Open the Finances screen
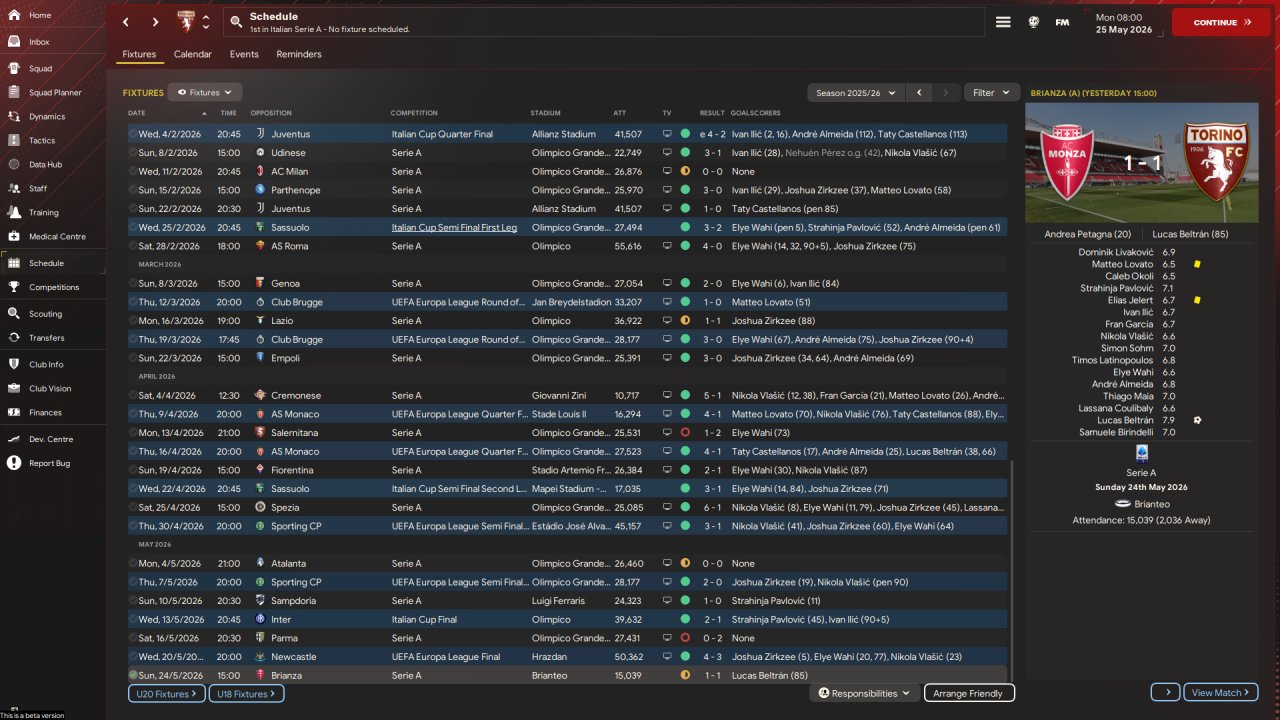1280x720 pixels. 45,412
